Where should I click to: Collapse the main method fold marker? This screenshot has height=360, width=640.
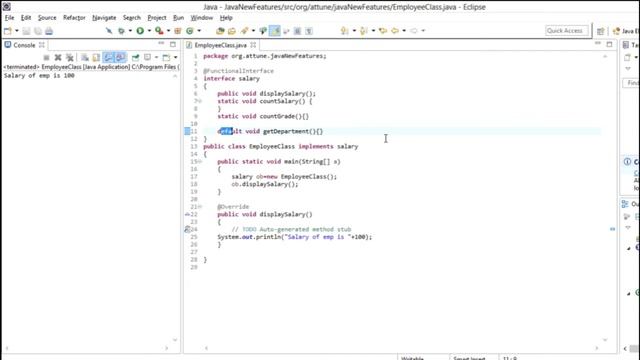[x=200, y=162]
